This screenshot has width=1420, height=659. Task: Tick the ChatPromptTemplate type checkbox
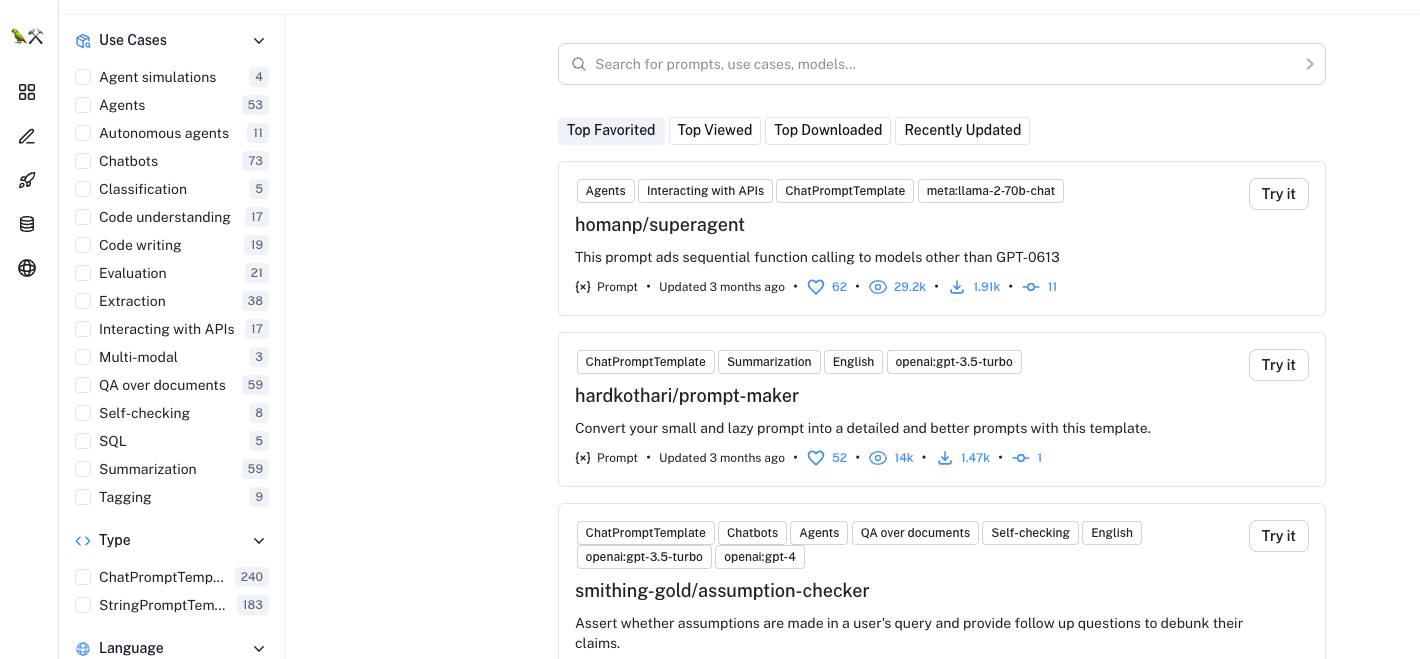(83, 577)
